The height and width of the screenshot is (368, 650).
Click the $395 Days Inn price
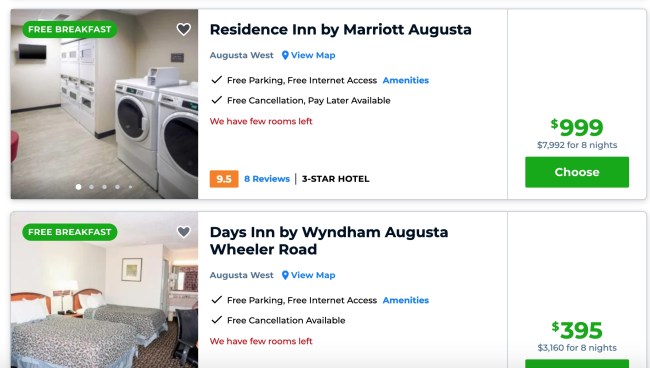[x=577, y=330]
